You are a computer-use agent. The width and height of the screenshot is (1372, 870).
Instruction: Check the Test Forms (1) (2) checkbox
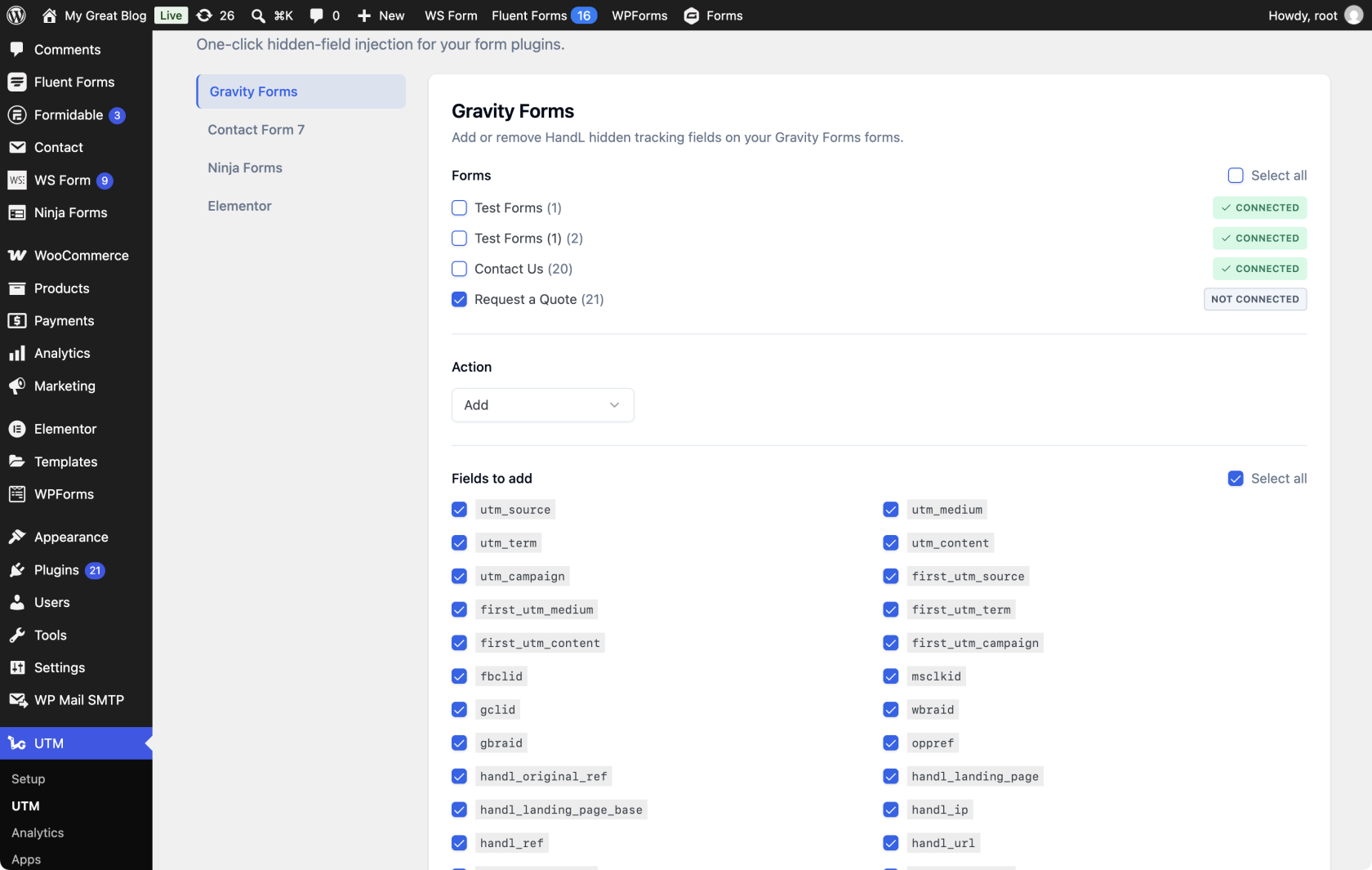459,239
